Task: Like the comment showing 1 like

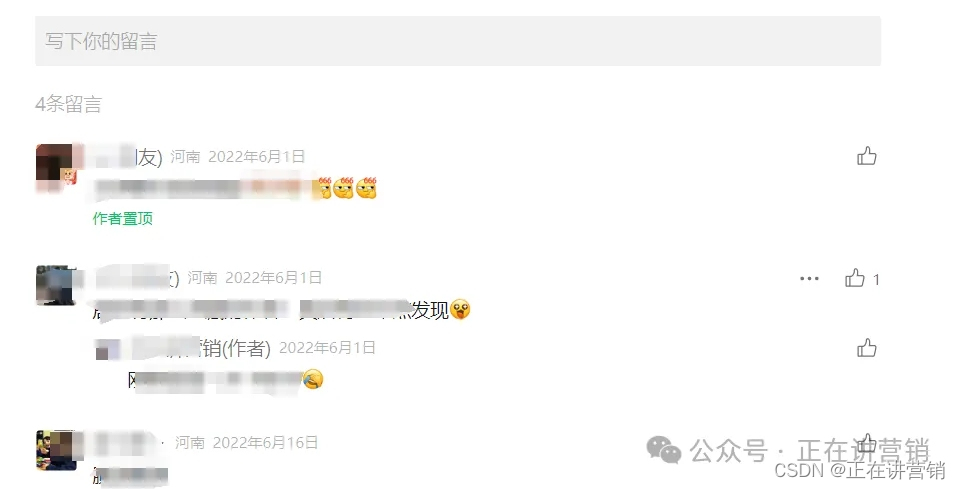Action: [855, 278]
